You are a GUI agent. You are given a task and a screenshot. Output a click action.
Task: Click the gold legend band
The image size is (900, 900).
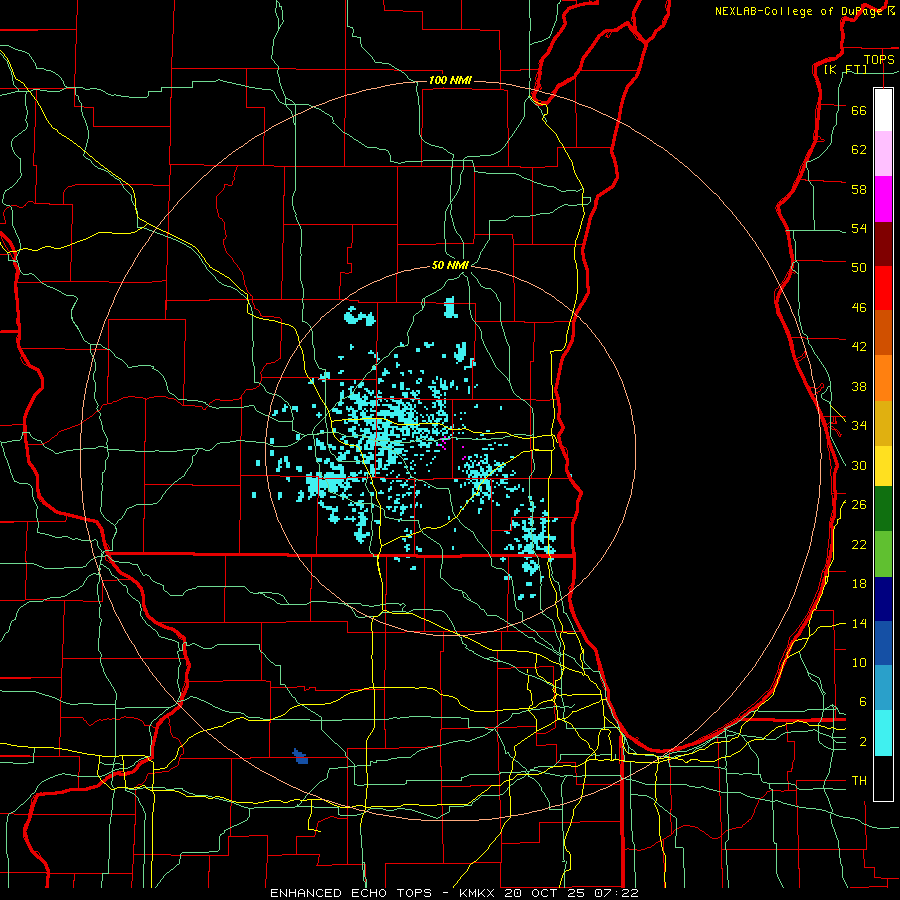(x=883, y=423)
